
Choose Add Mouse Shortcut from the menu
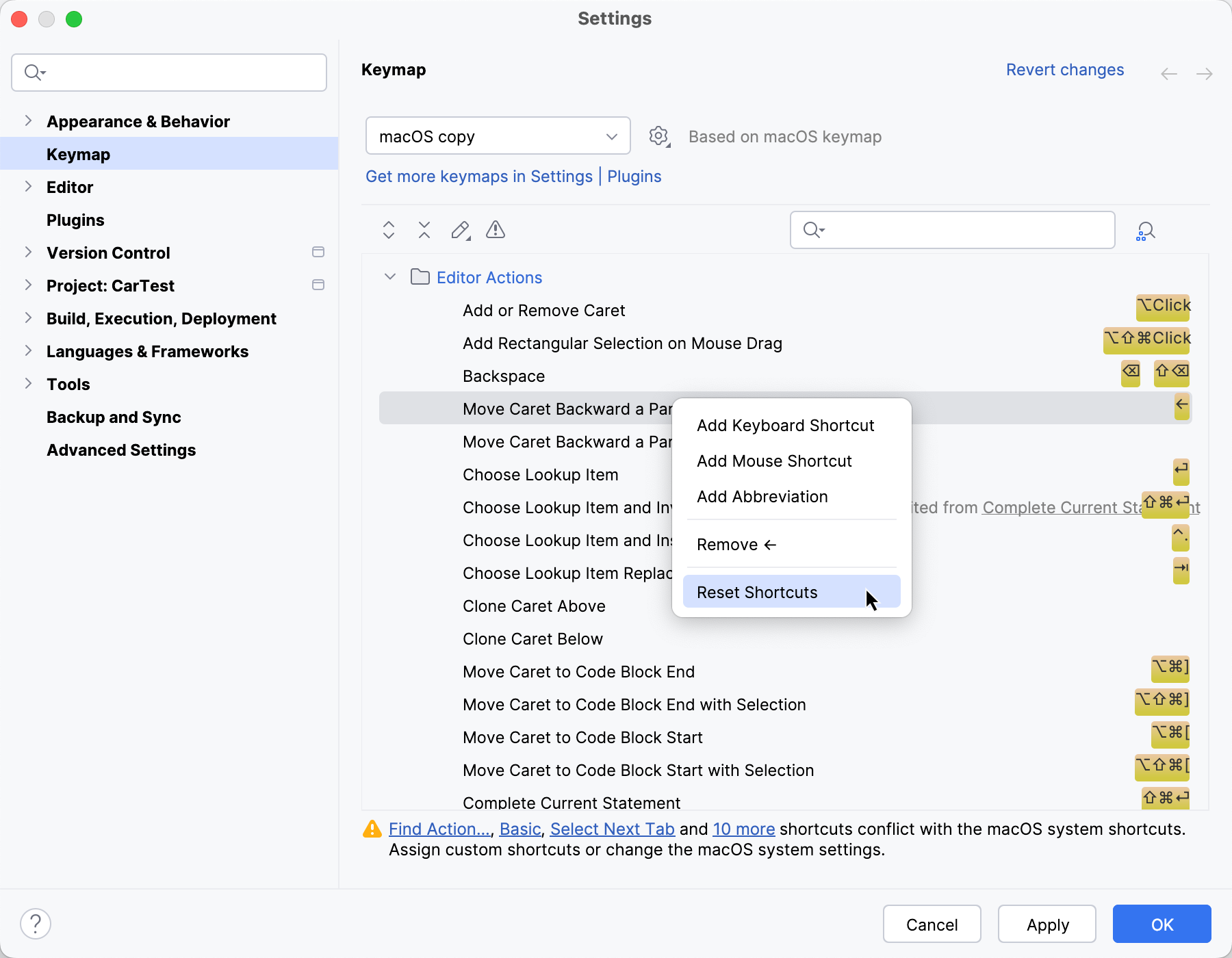coord(774,461)
